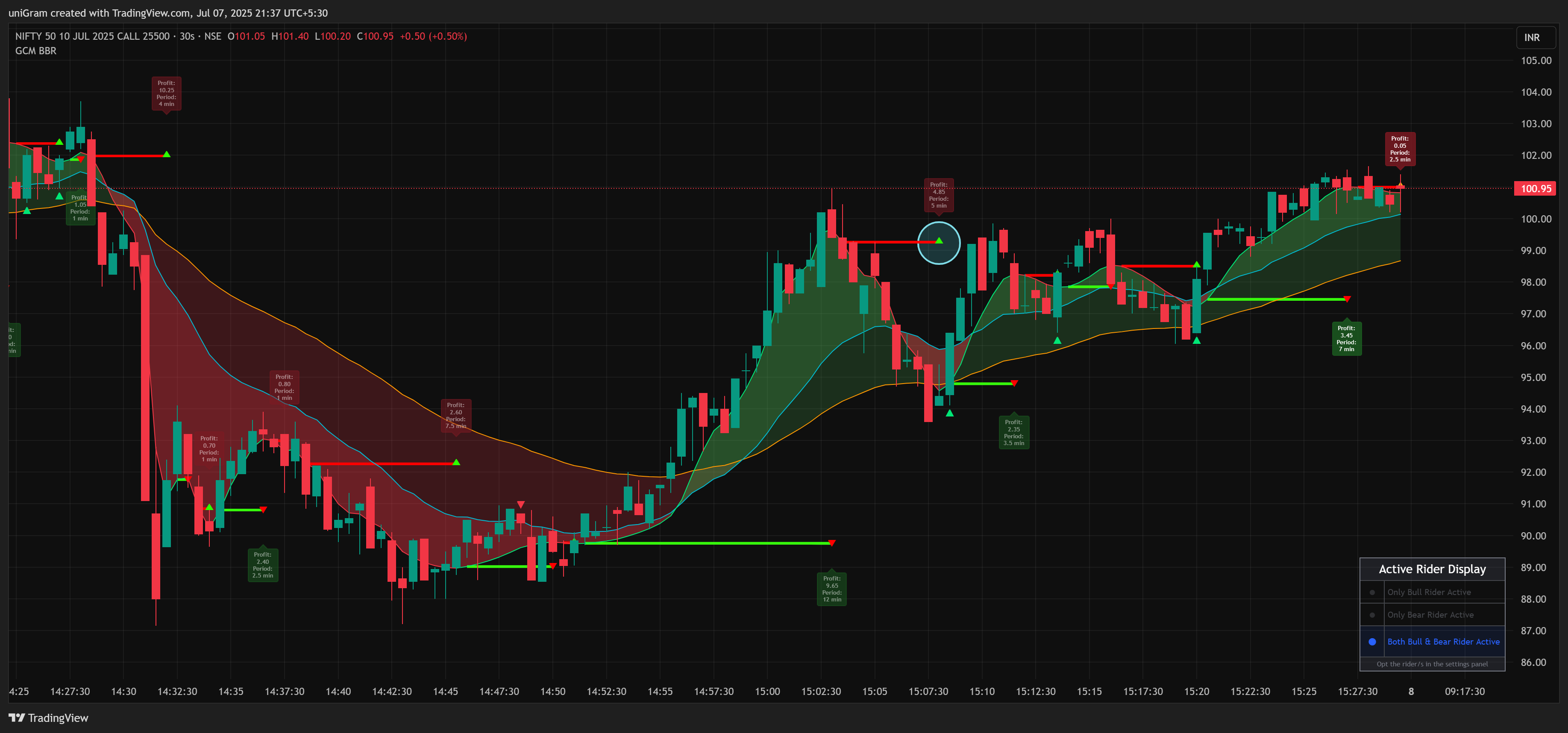
Task: Click the chart header created with TradingView.com text
Action: pyautogui.click(x=168, y=13)
